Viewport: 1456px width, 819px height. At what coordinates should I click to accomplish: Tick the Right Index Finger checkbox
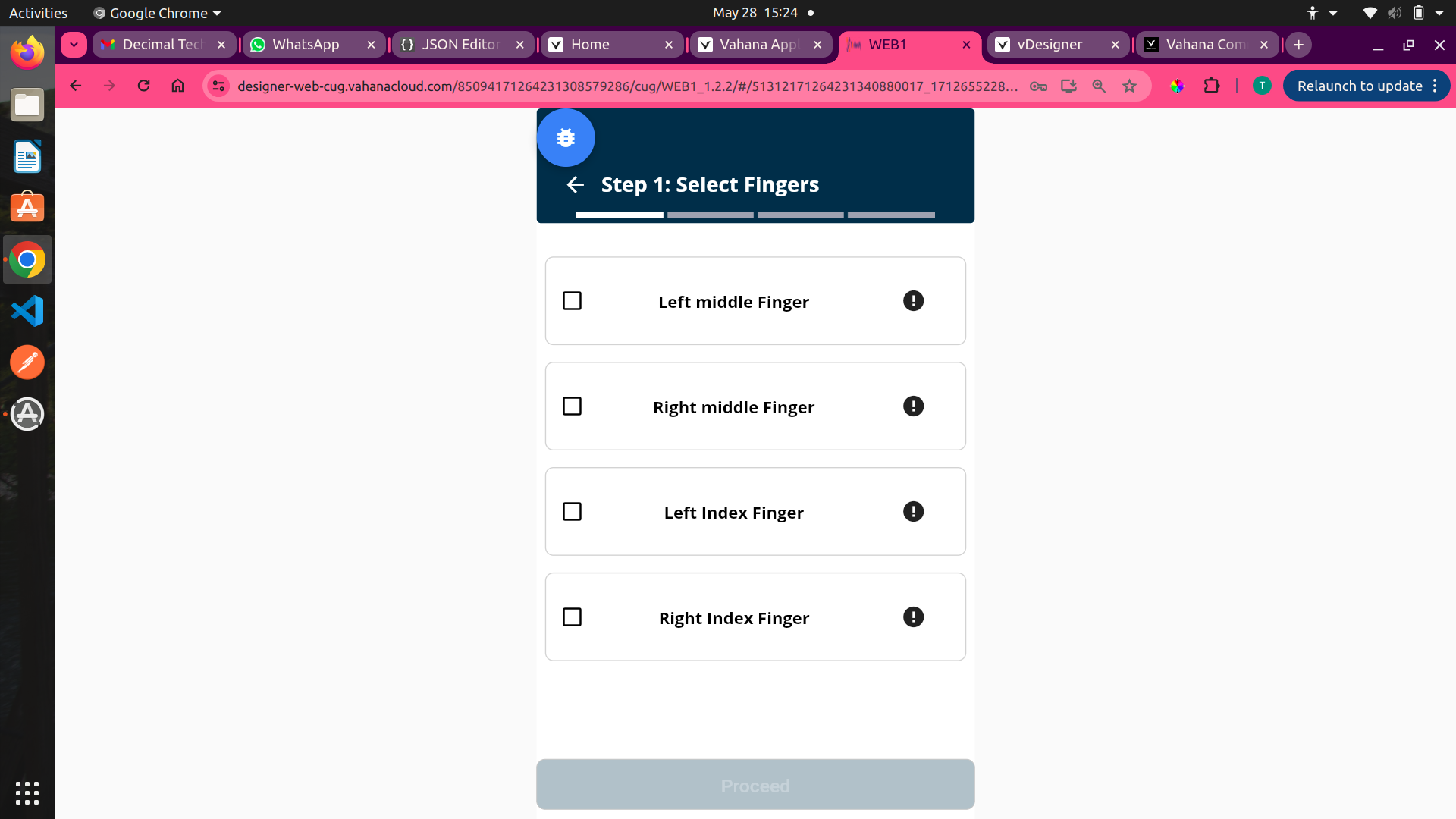(573, 617)
